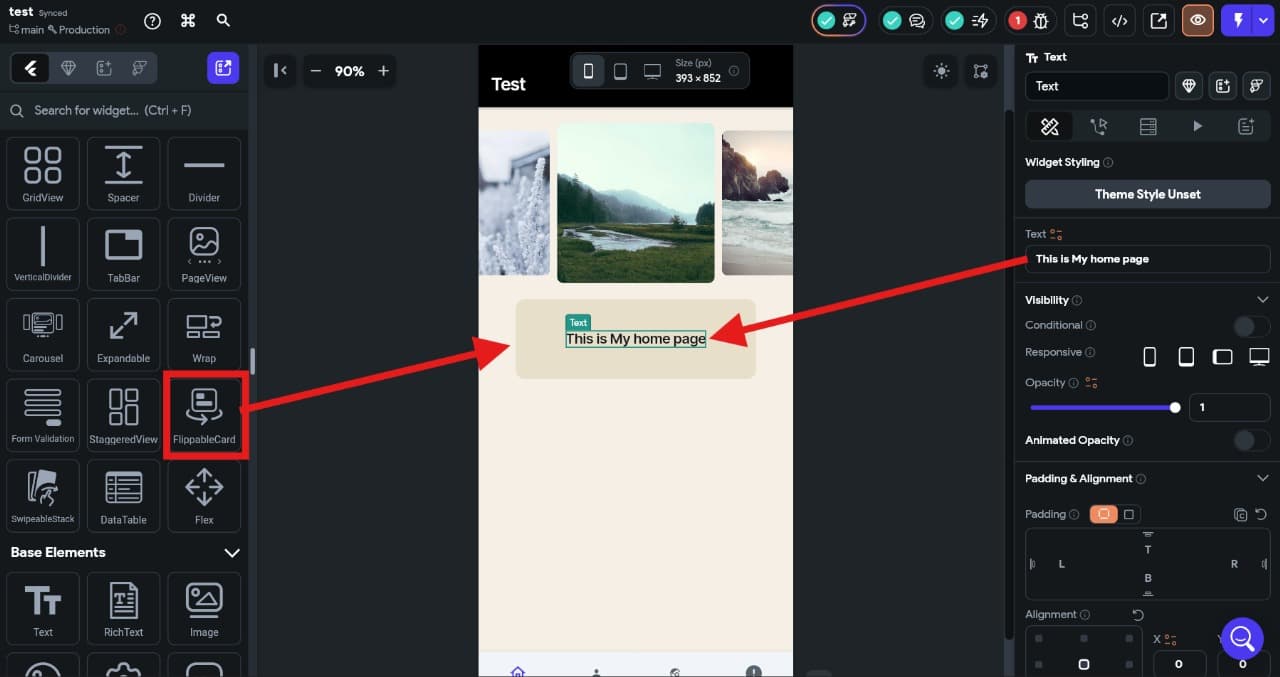Collapse the Base Elements section
The image size is (1280, 677).
point(232,552)
